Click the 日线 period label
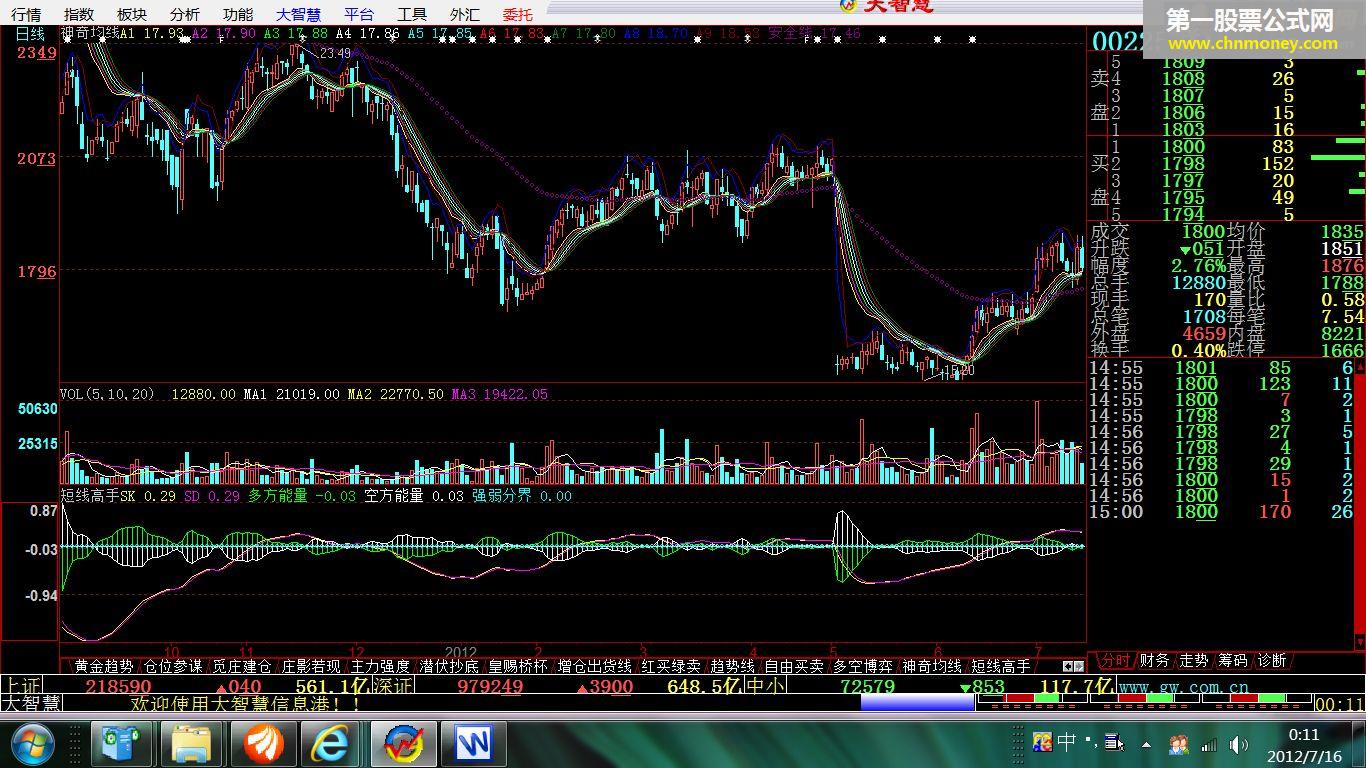The width and height of the screenshot is (1366, 768). point(29,33)
